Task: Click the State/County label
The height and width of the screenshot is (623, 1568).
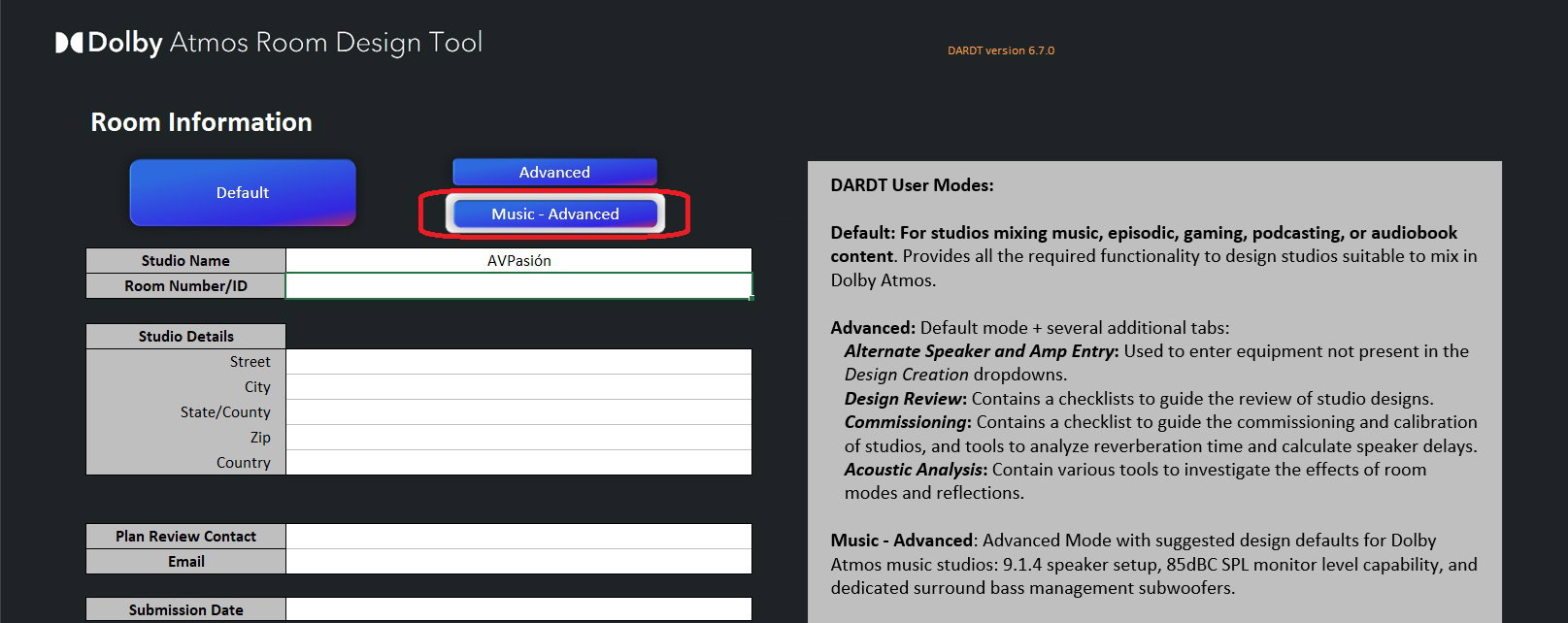Action: 225,411
